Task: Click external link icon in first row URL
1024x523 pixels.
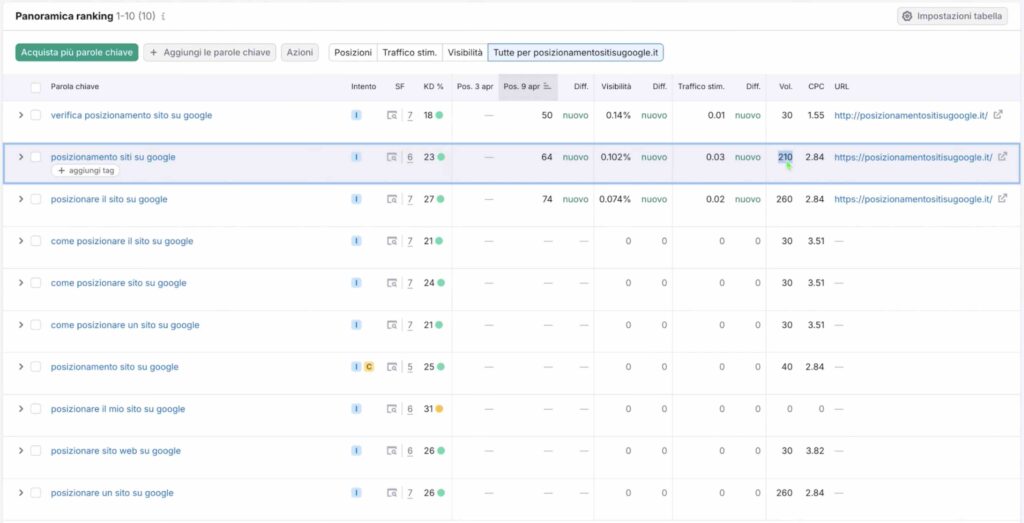Action: click(x=996, y=115)
